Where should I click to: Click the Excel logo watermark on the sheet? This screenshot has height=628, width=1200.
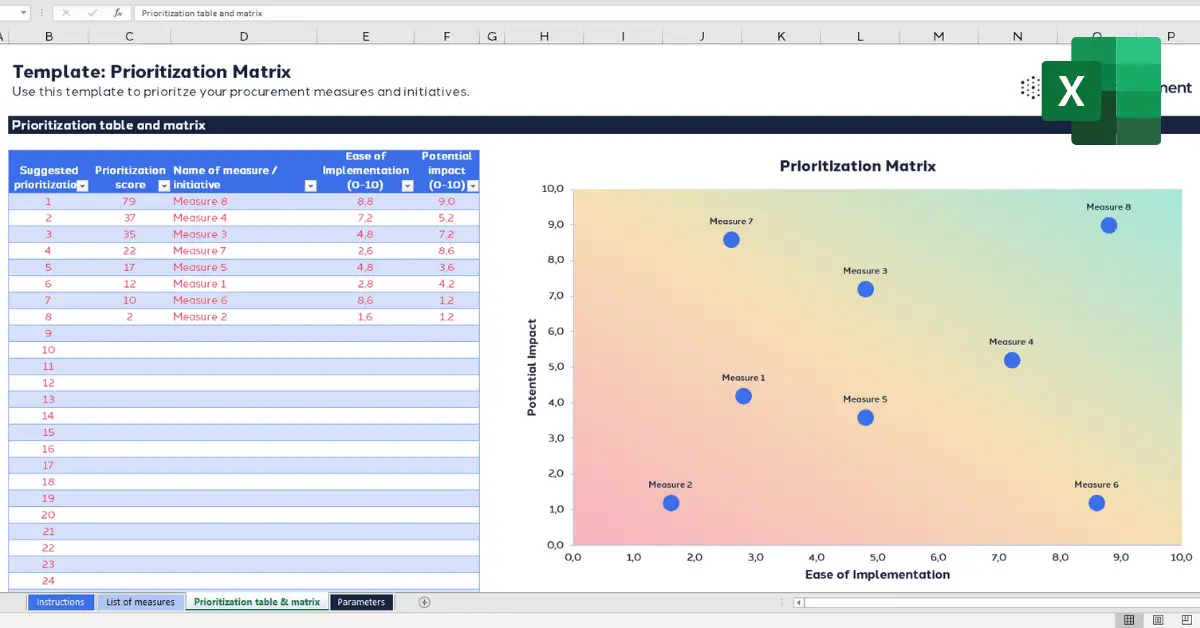1070,90
